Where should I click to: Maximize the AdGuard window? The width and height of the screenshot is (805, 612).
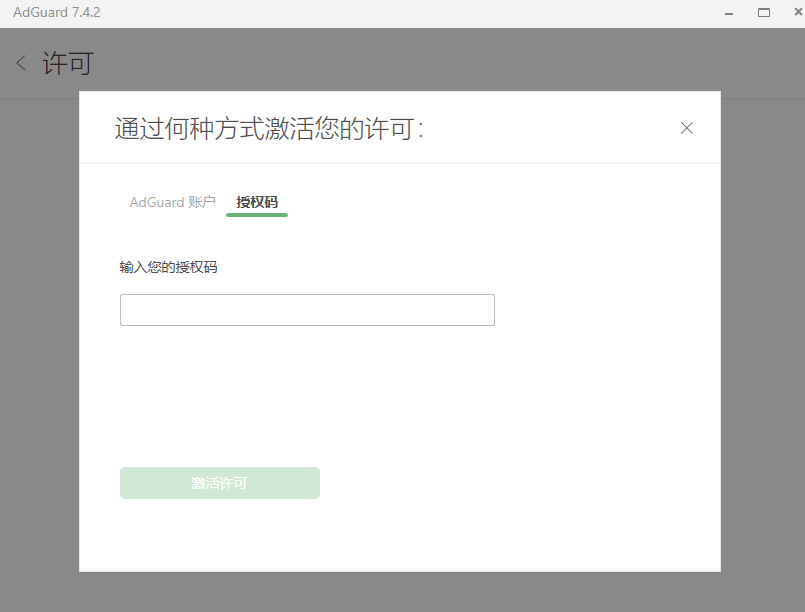764,13
